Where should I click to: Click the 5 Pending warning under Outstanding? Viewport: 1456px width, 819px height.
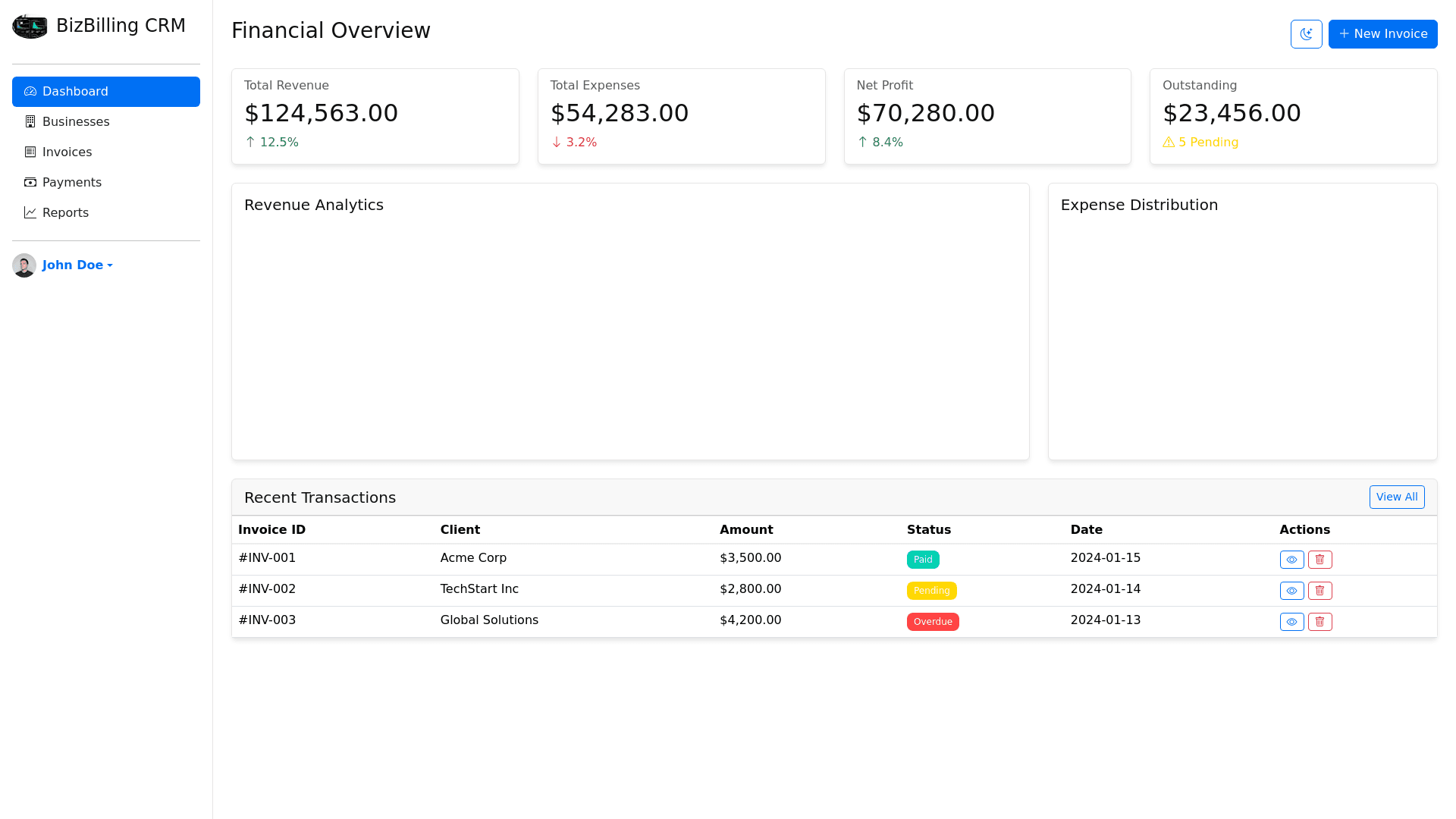1200,143
